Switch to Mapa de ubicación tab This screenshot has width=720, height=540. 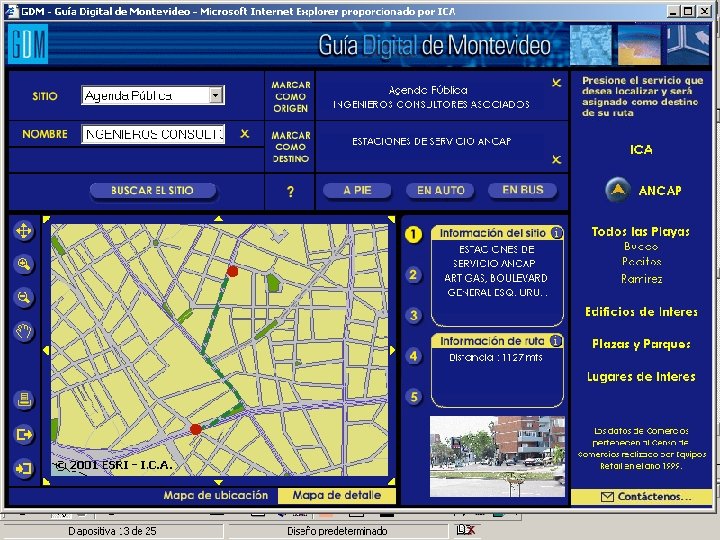click(215, 495)
